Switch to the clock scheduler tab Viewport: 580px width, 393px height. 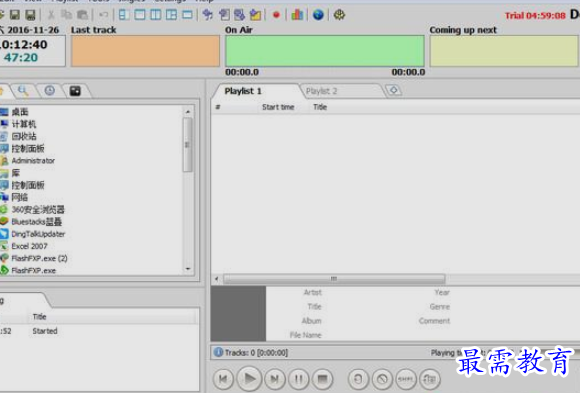[x=50, y=91]
